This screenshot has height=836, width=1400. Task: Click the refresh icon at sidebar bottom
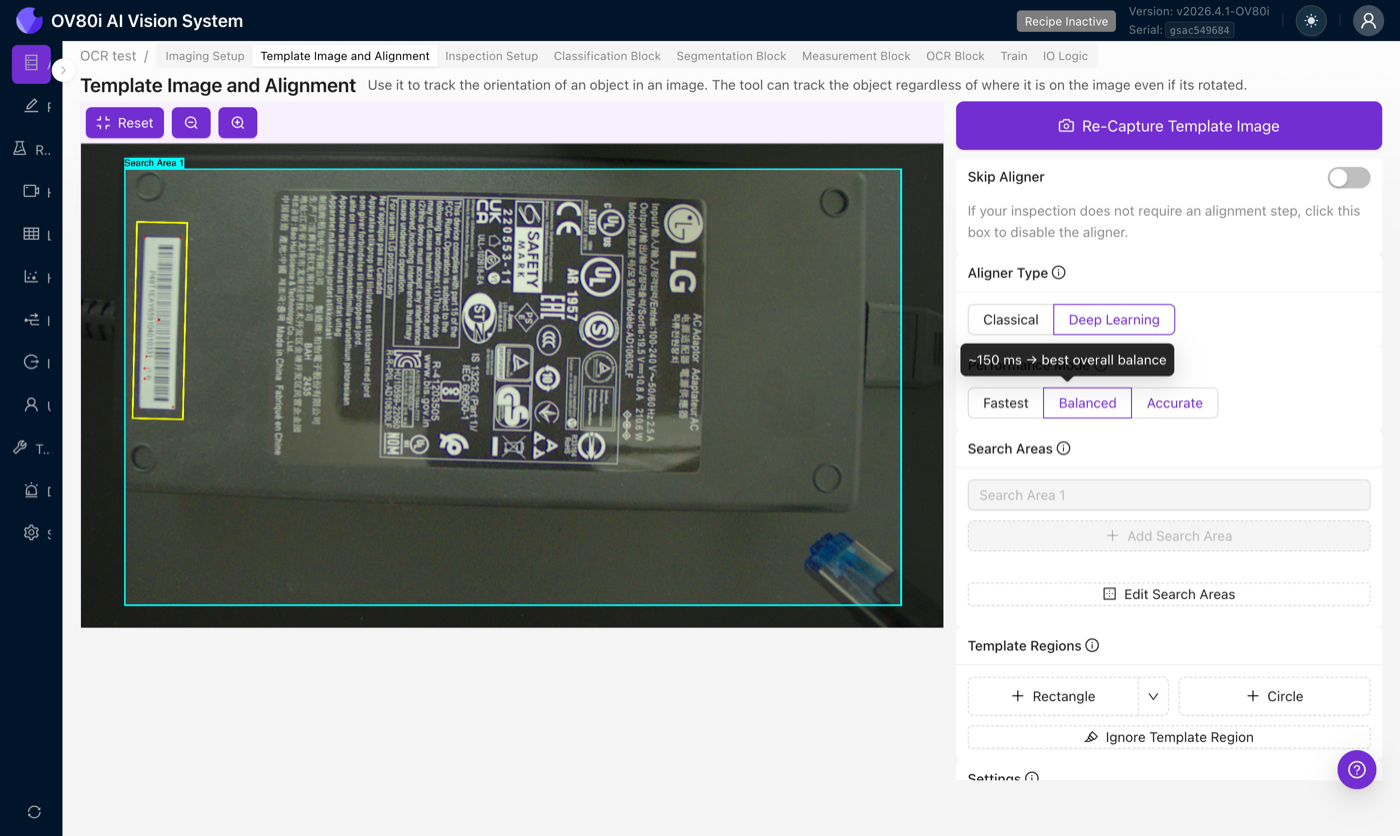[x=34, y=812]
